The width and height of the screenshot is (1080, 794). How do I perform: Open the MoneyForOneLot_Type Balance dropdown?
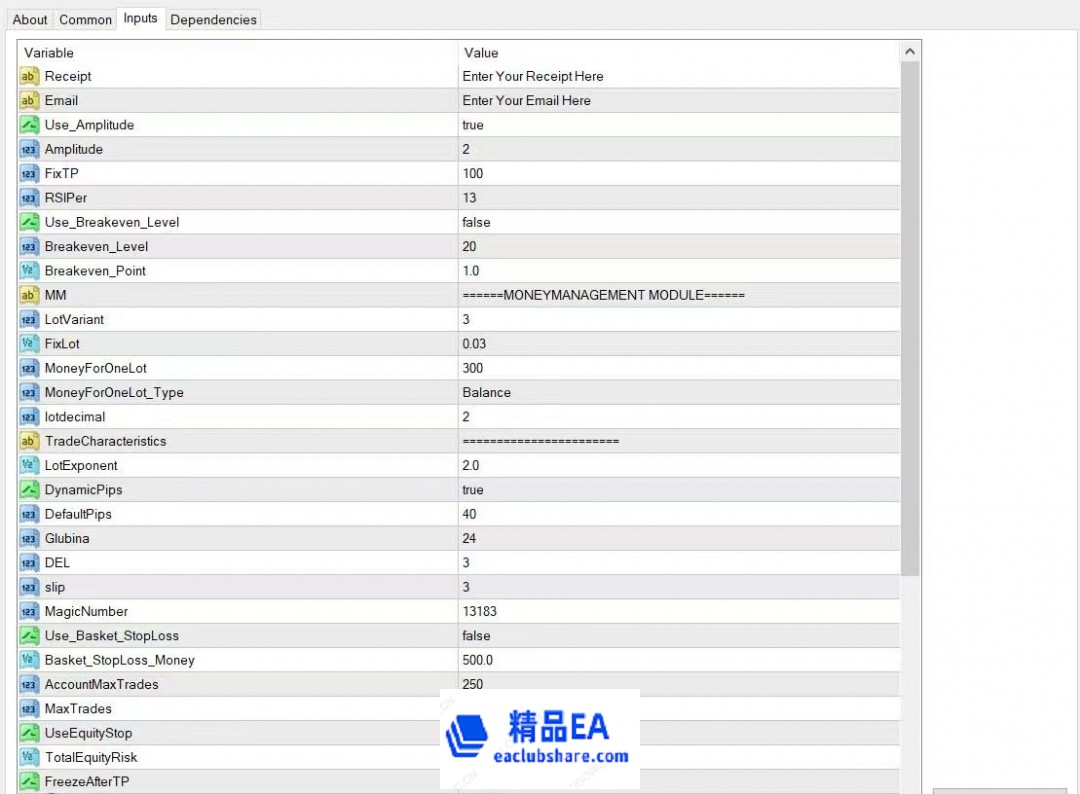(678, 392)
